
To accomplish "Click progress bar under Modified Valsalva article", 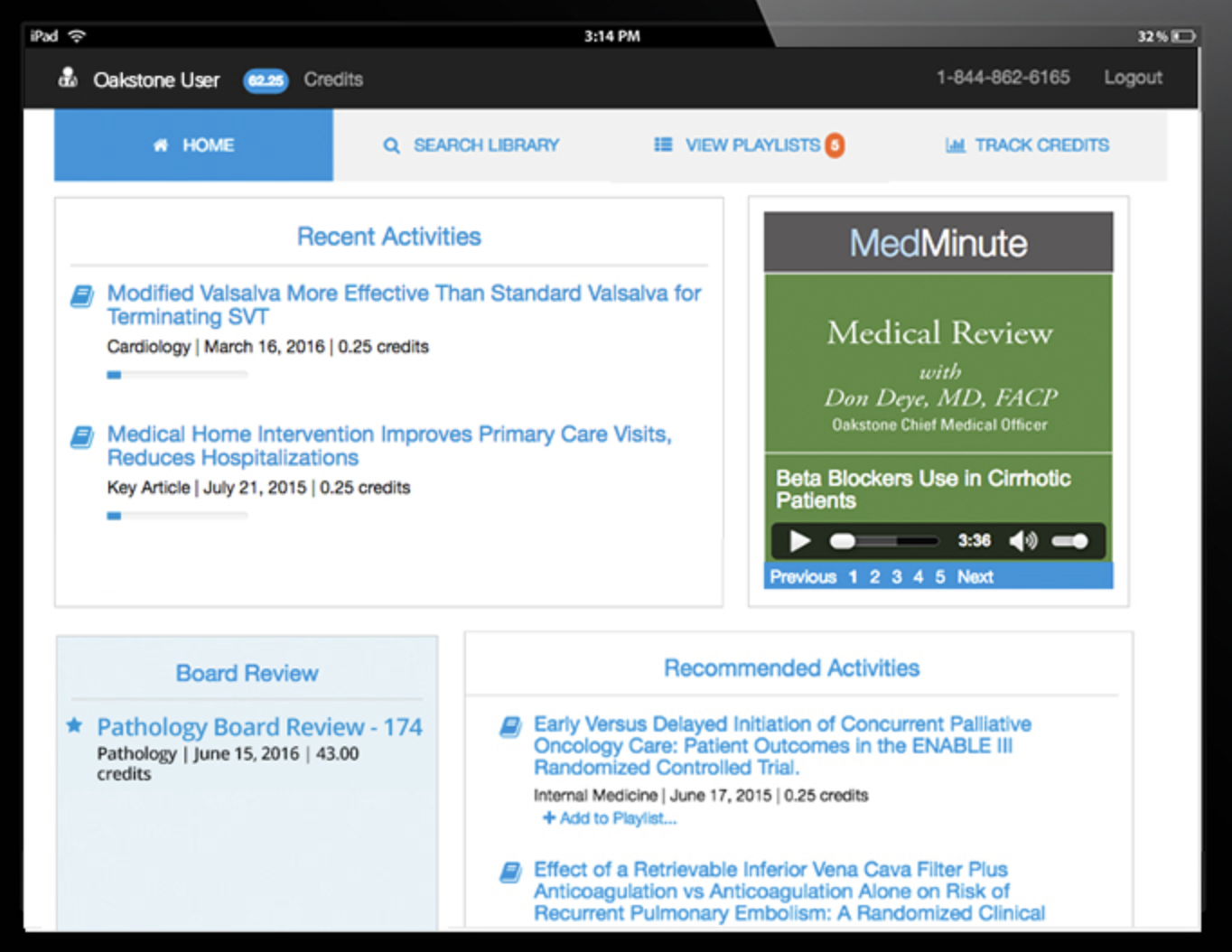I will [x=177, y=375].
